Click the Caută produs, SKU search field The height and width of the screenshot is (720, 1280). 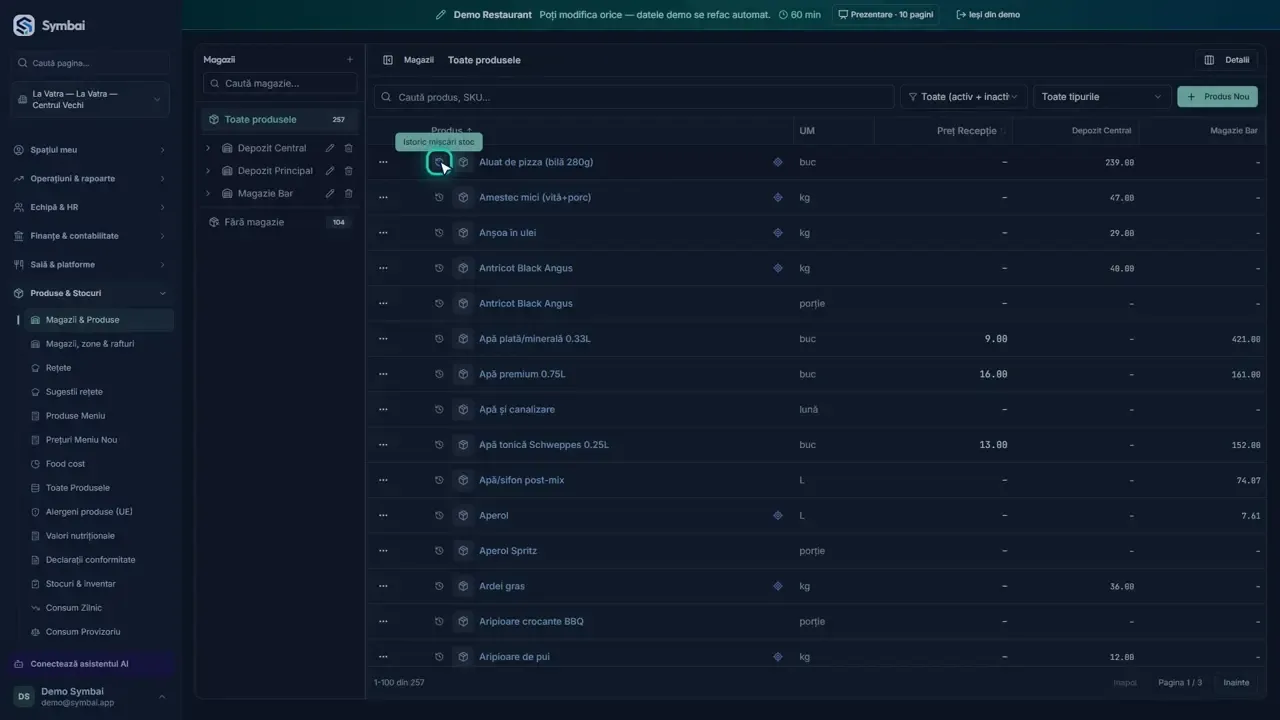(634, 97)
